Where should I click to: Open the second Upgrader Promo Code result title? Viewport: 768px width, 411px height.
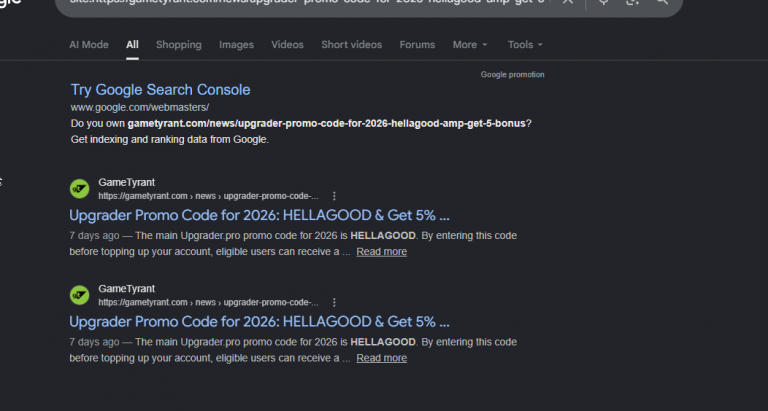click(259, 321)
